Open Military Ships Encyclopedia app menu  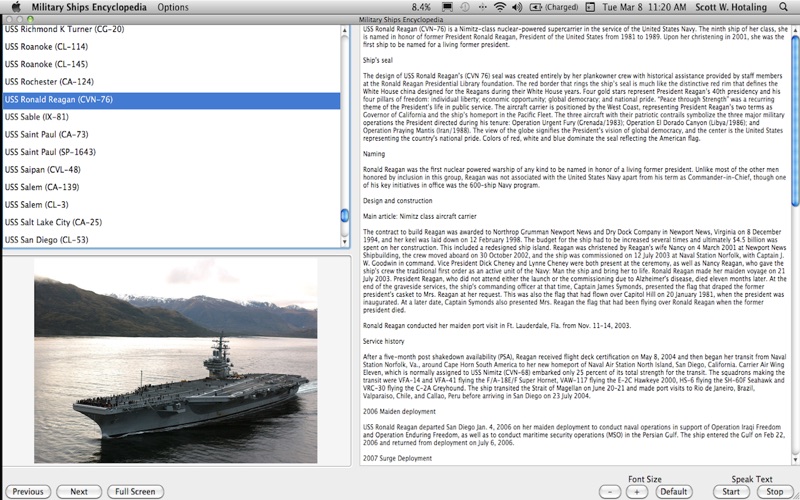point(89,7)
